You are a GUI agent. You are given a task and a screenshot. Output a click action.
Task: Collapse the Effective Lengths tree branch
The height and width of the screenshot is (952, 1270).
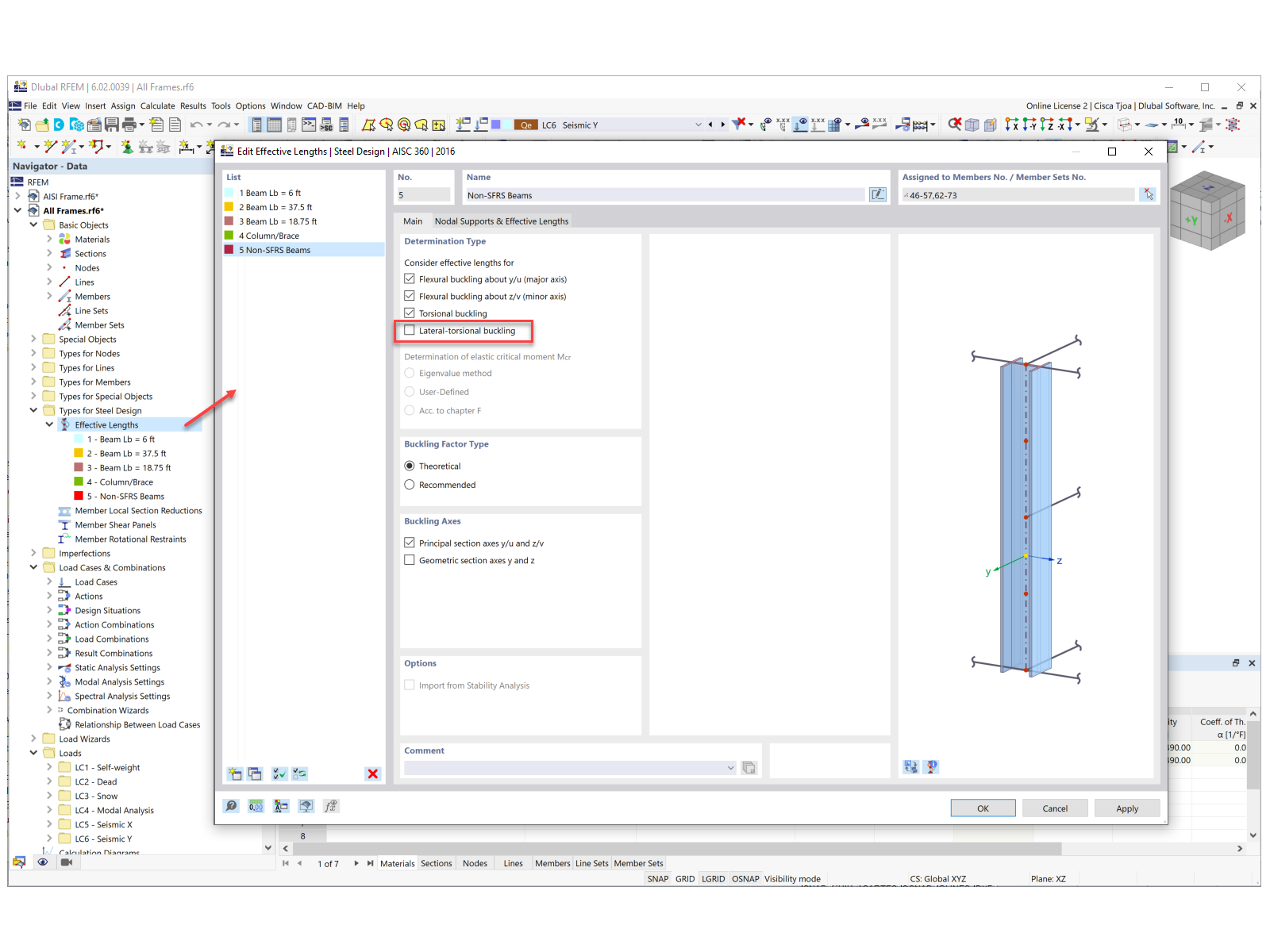(x=50, y=424)
